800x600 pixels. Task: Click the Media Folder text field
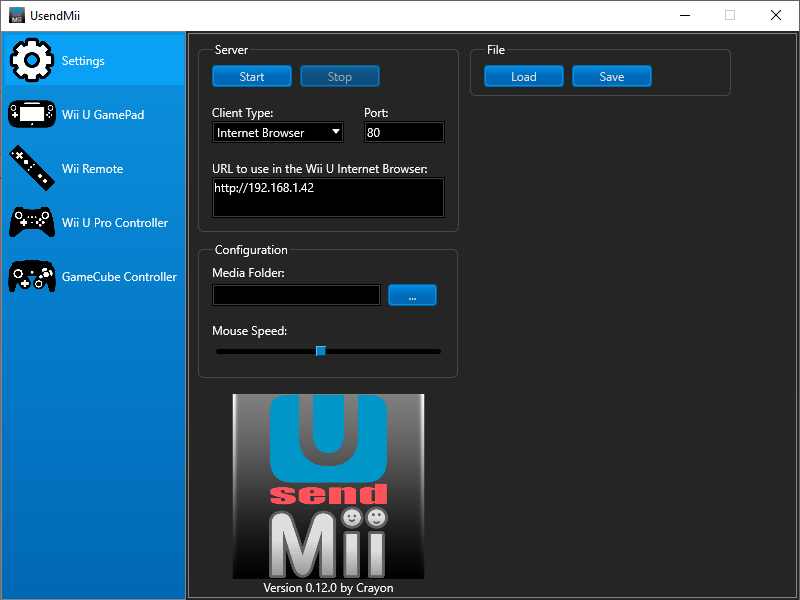tap(296, 295)
